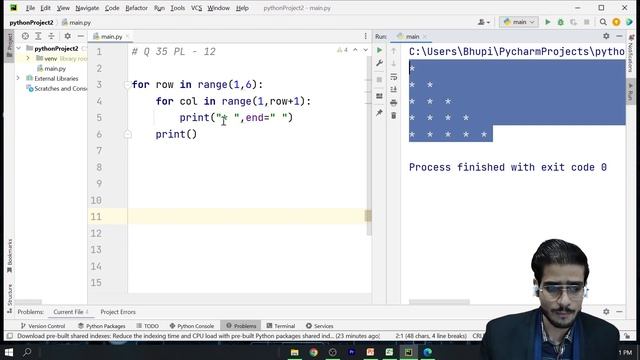Click Run with Coverage toolbar icon
640x360 pixels.
573,22
